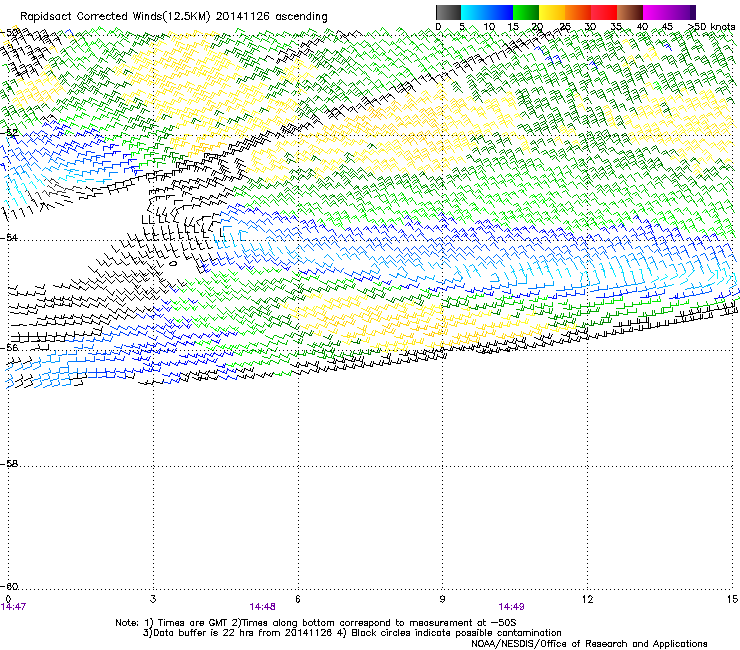Click the ">50 knots" legend label

tap(711, 27)
